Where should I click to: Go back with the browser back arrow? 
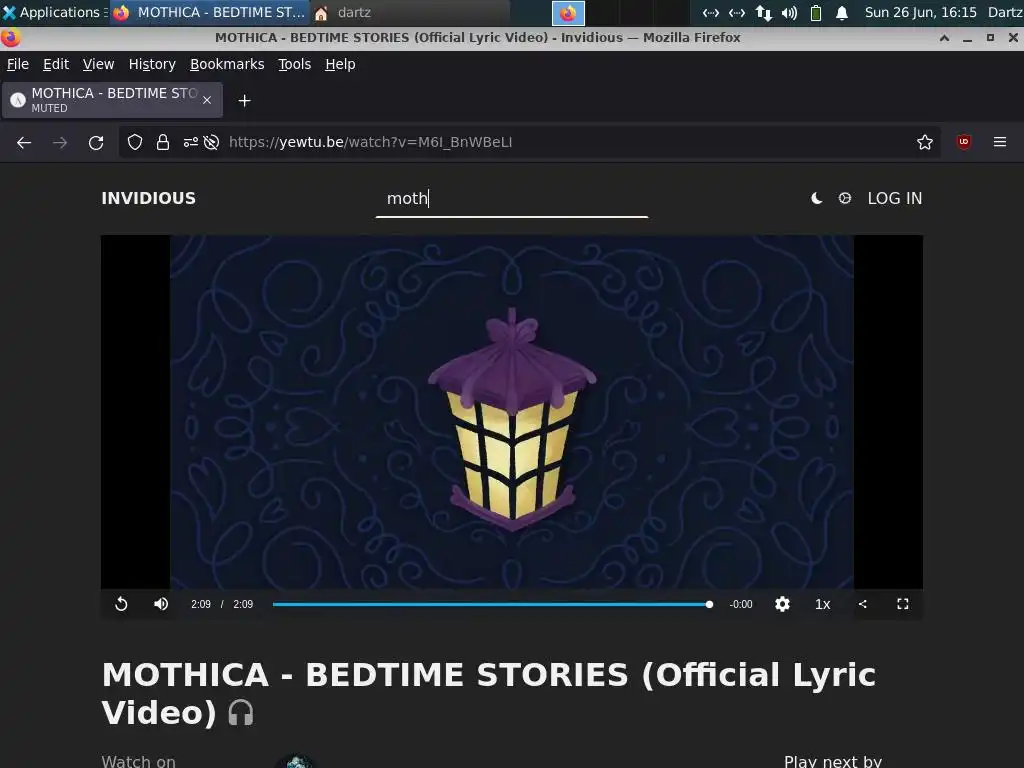(x=24, y=142)
